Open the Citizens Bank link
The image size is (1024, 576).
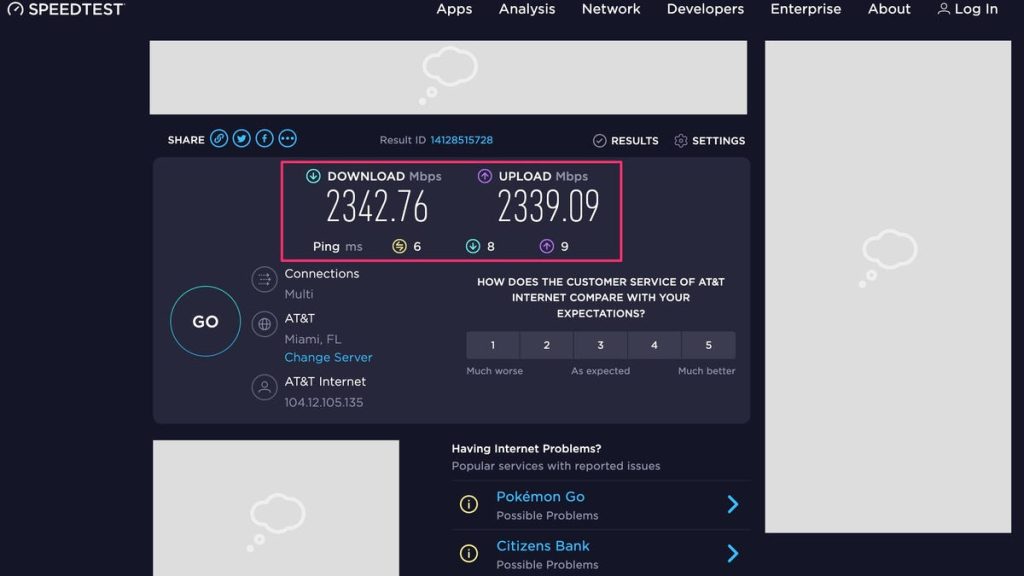coord(543,545)
